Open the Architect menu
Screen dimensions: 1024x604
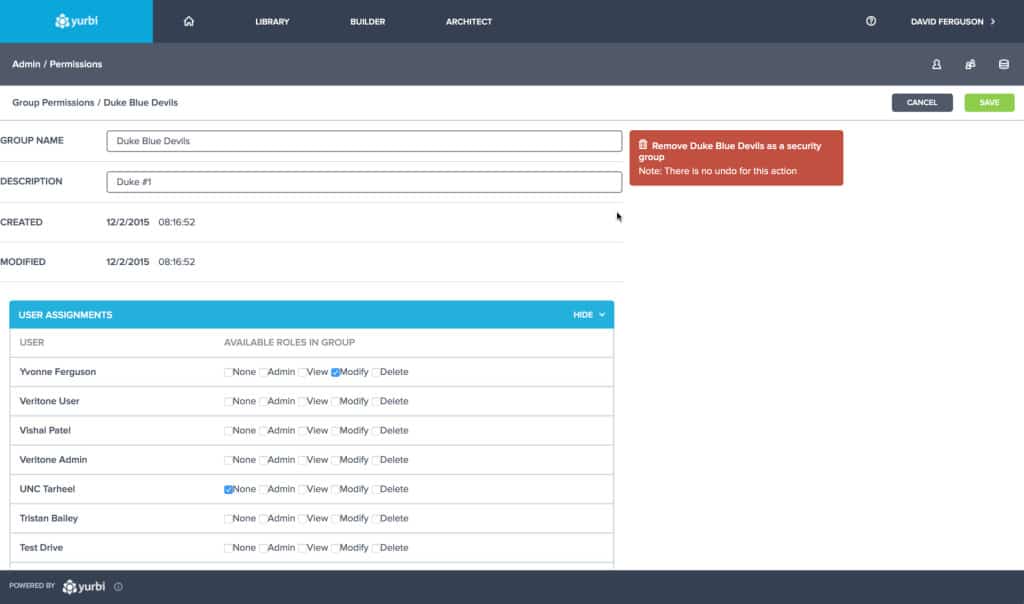pyautogui.click(x=468, y=21)
